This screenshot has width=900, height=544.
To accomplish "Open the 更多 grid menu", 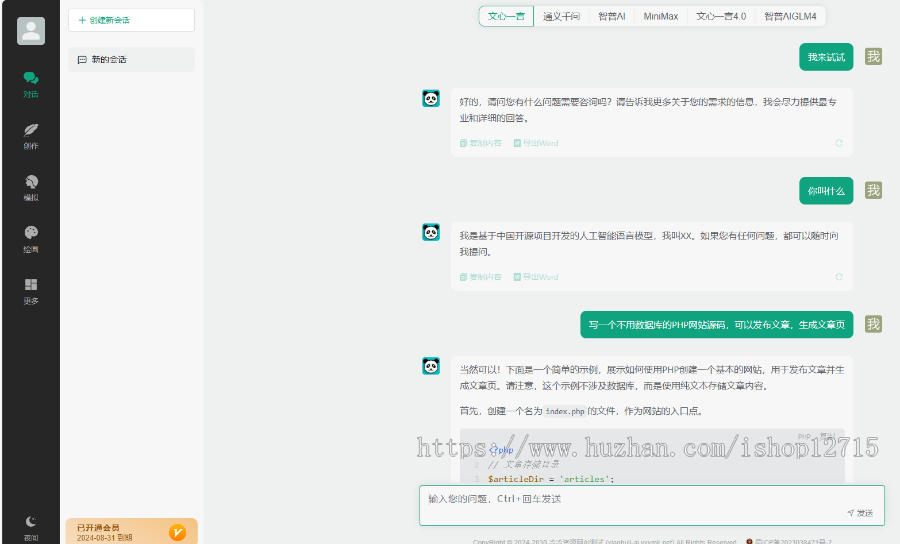I will (x=31, y=292).
